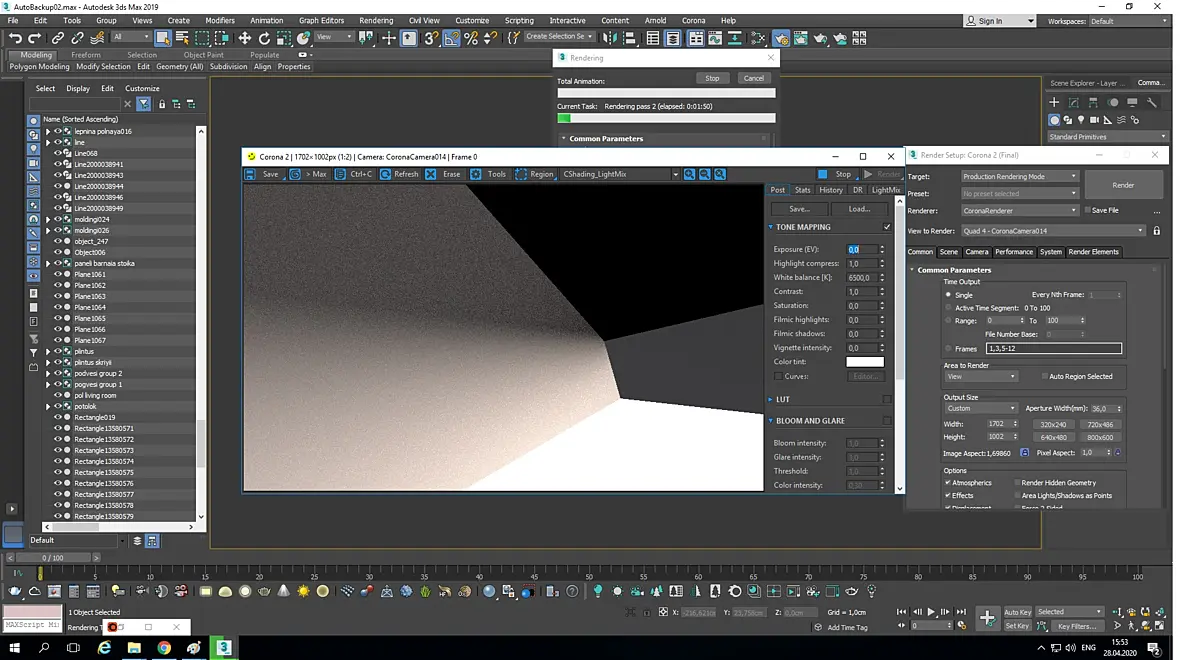Click the white Color tint swatch
Image resolution: width=1180 pixels, height=660 pixels.
point(865,362)
